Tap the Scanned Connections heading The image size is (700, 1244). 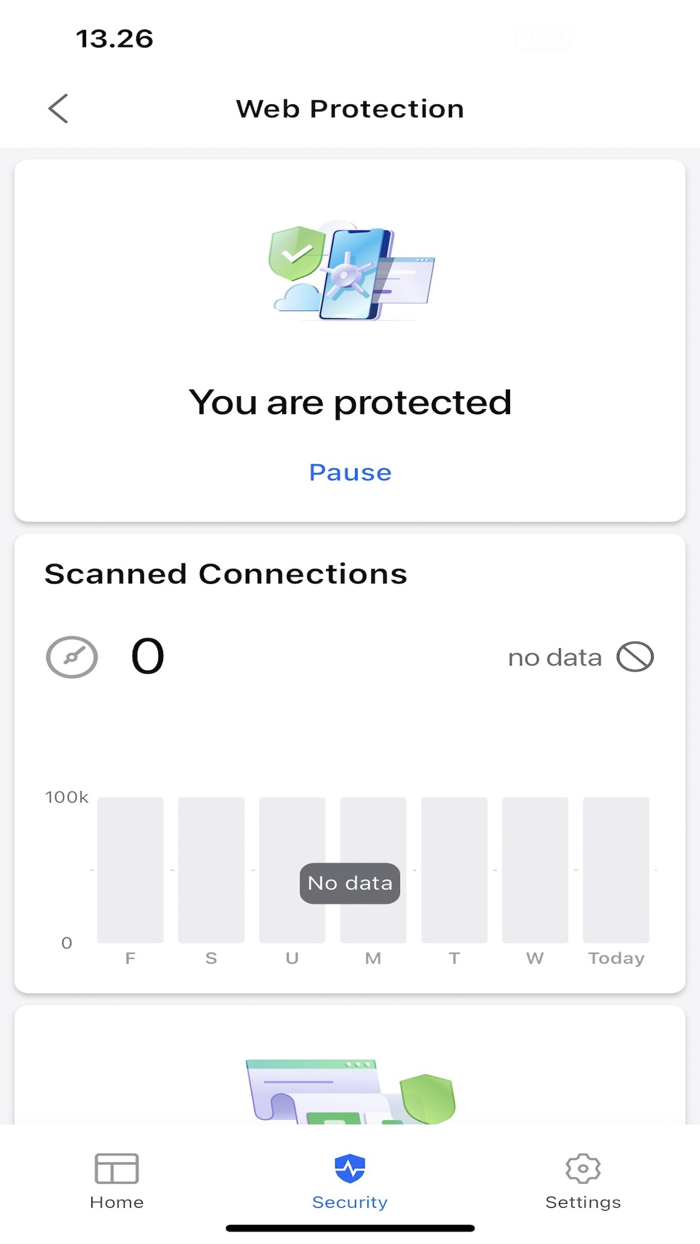click(x=225, y=573)
